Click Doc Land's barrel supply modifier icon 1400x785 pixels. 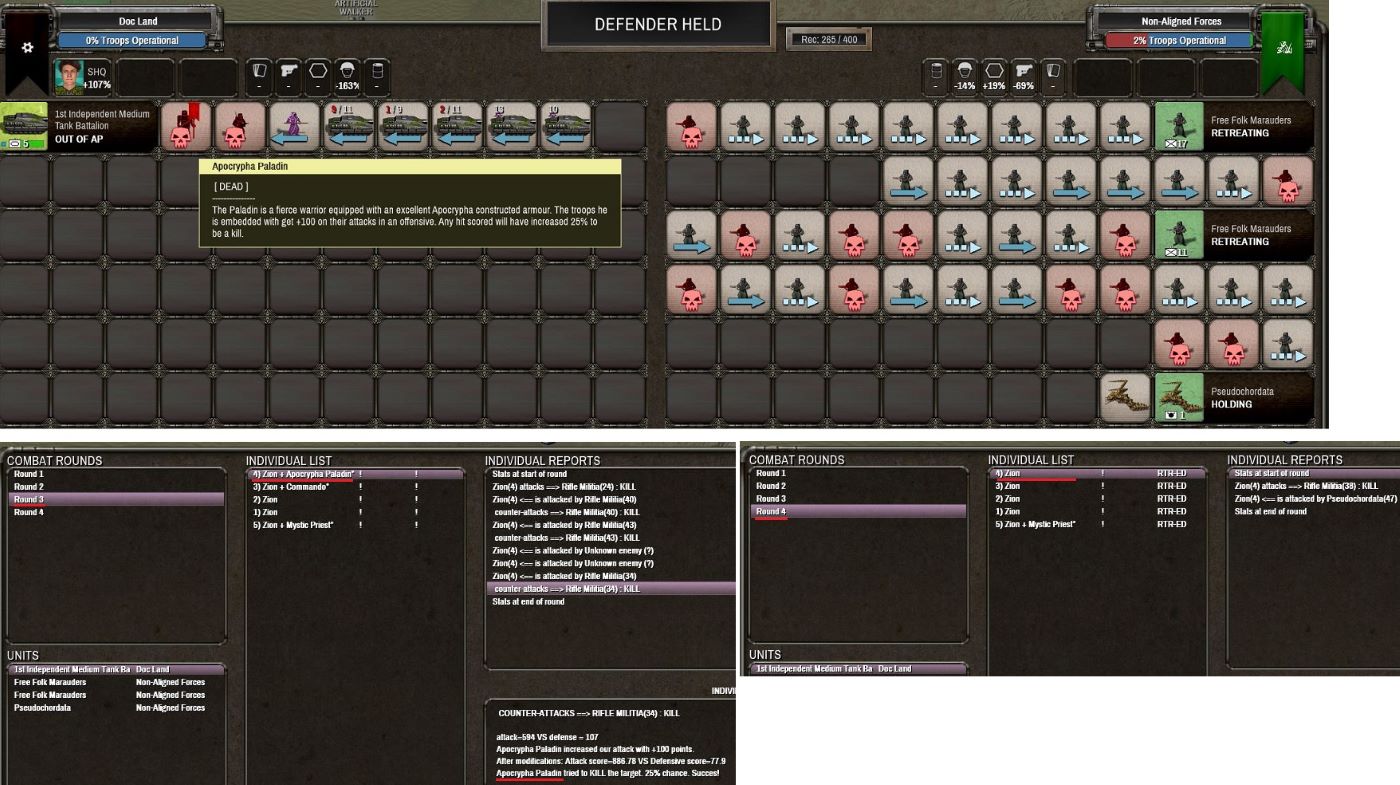click(x=377, y=77)
